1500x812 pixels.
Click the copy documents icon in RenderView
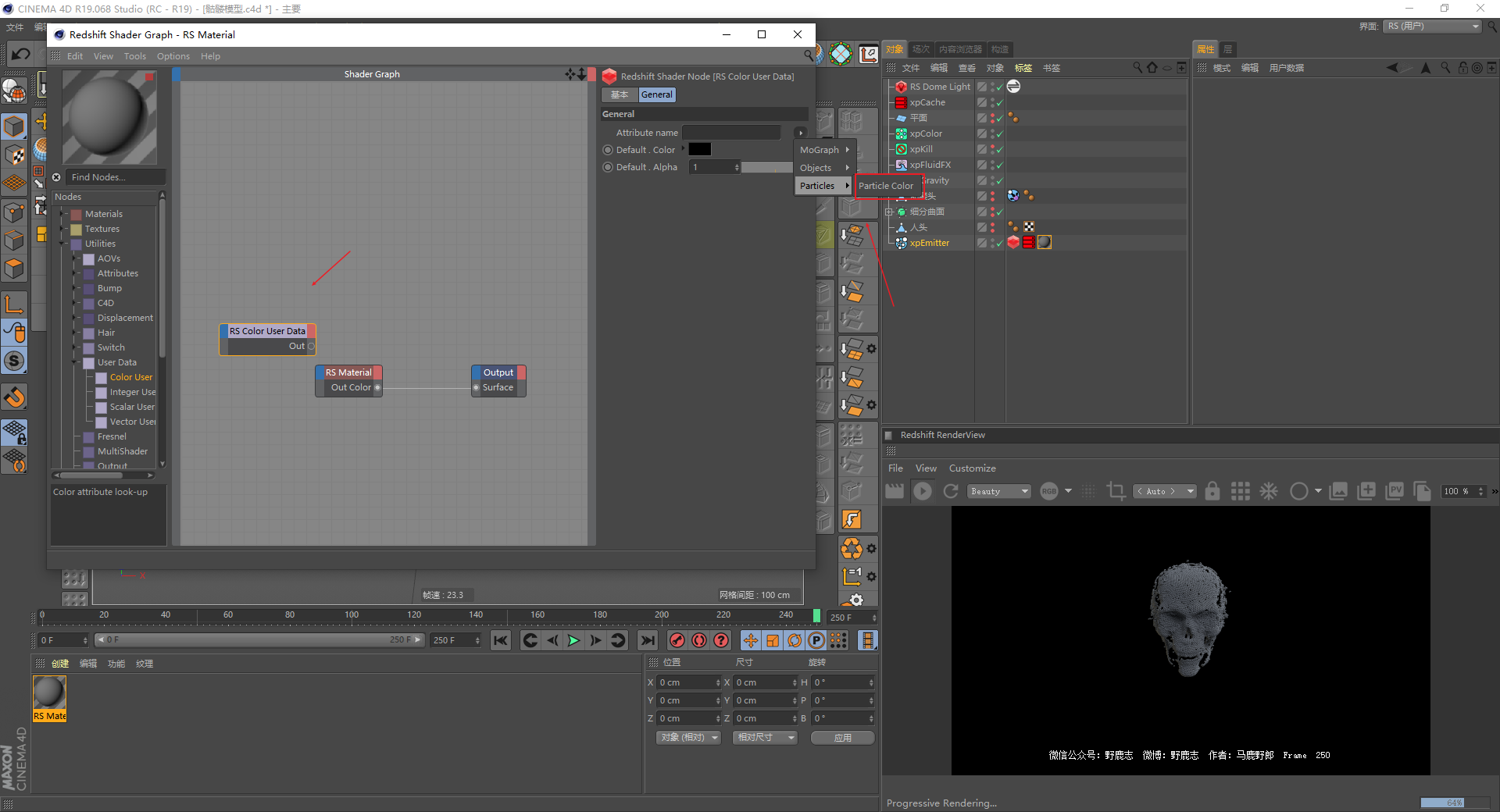click(x=1423, y=491)
